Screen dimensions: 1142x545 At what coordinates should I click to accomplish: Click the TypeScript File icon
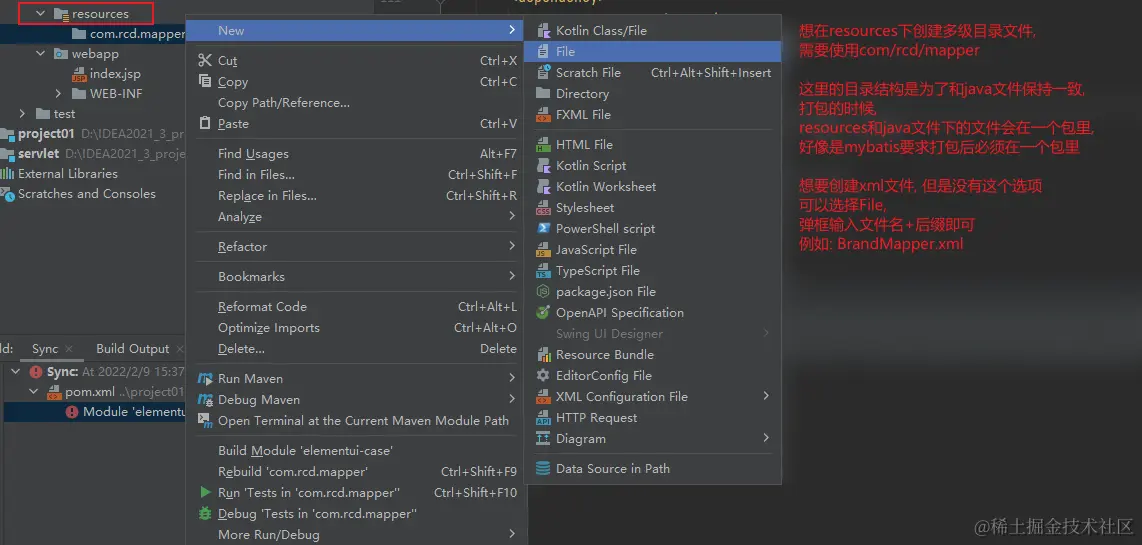(543, 270)
